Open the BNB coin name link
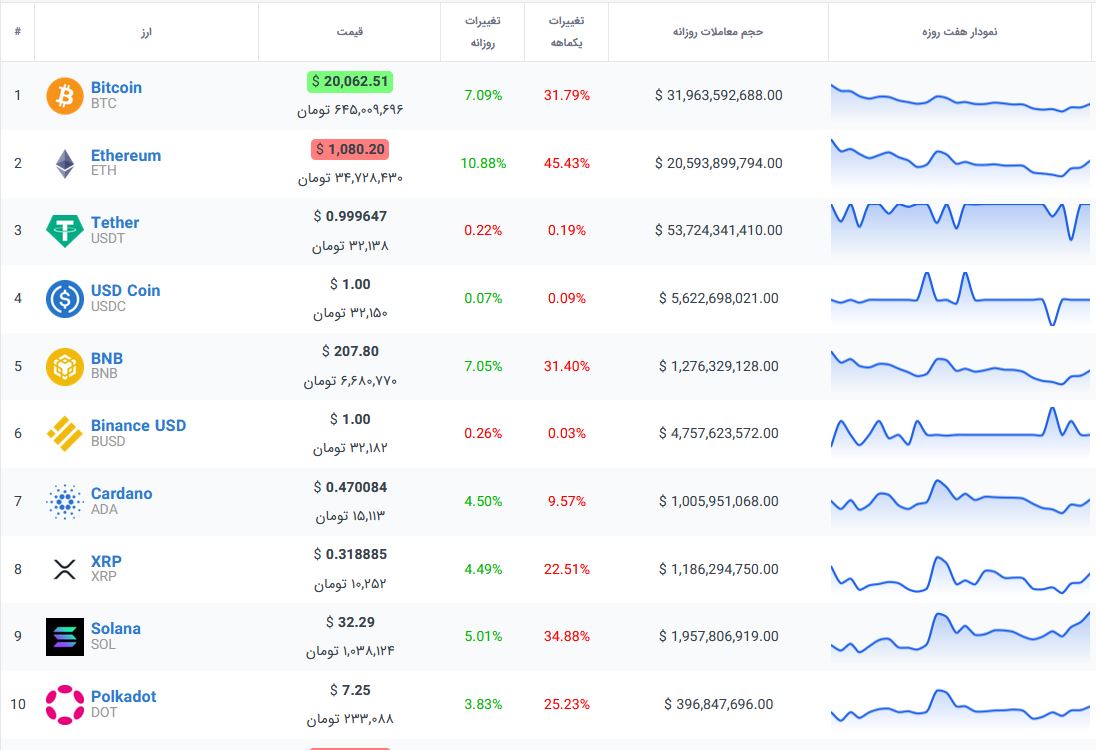The height and width of the screenshot is (750, 1096). coord(107,358)
